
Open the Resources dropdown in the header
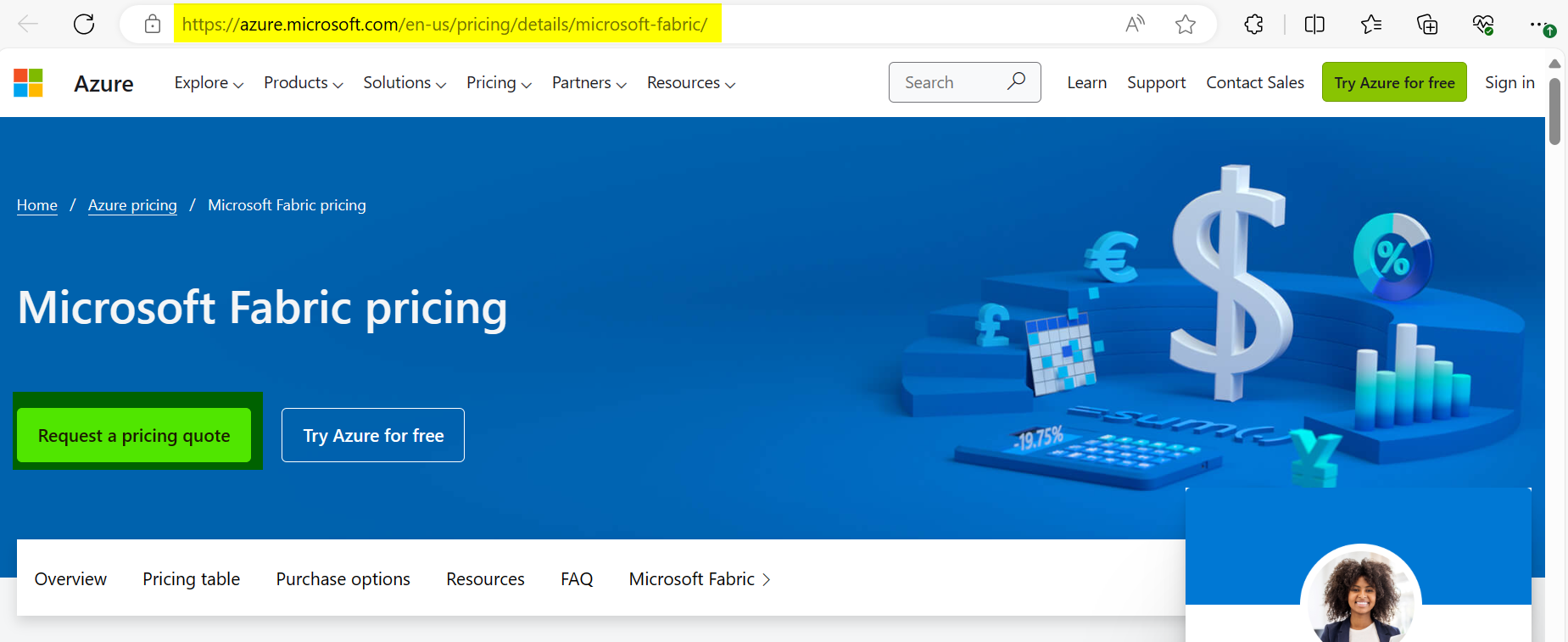coord(691,82)
